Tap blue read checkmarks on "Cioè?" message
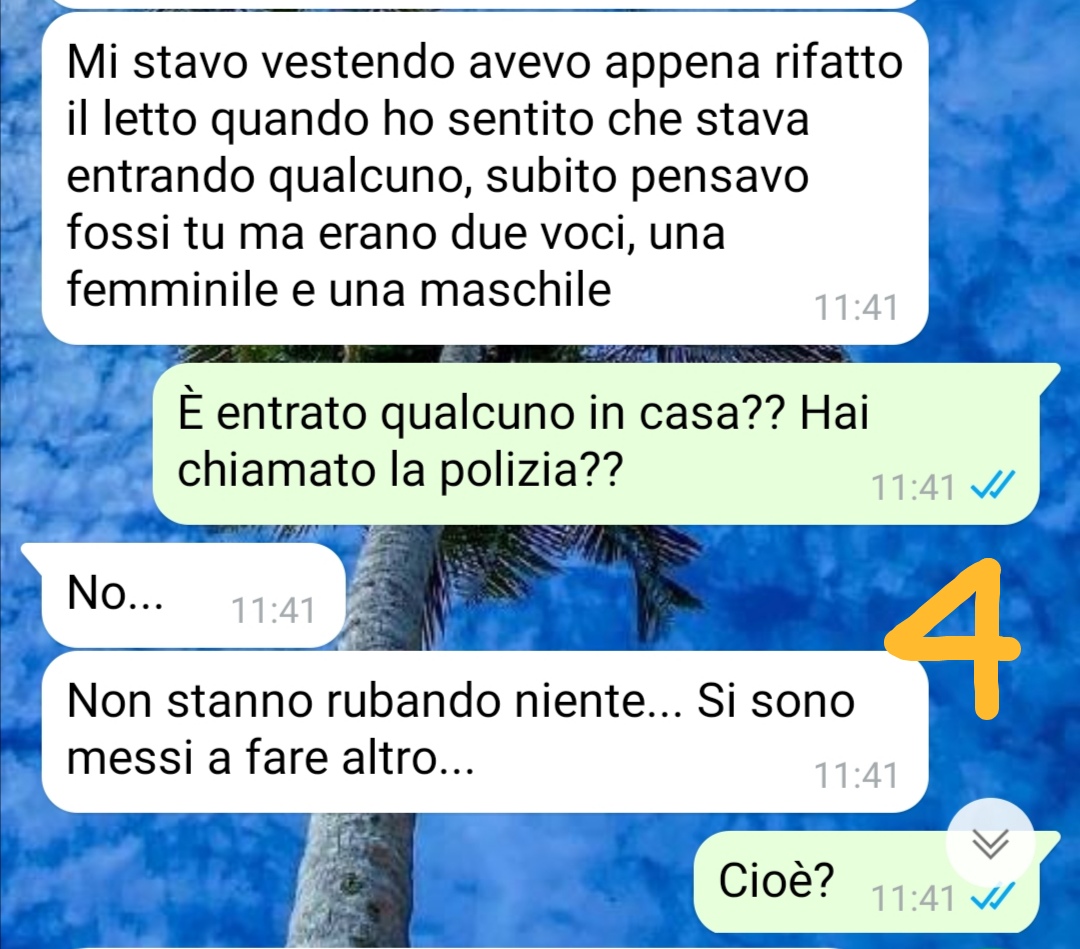Screen dimensions: 1080x949 (992, 897)
